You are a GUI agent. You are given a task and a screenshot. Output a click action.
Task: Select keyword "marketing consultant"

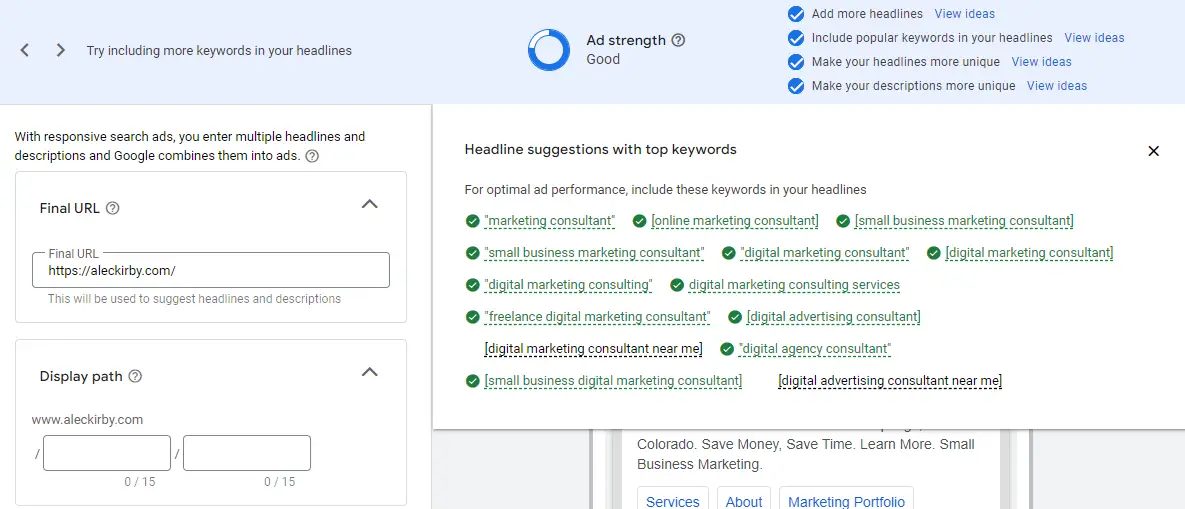[549, 221]
